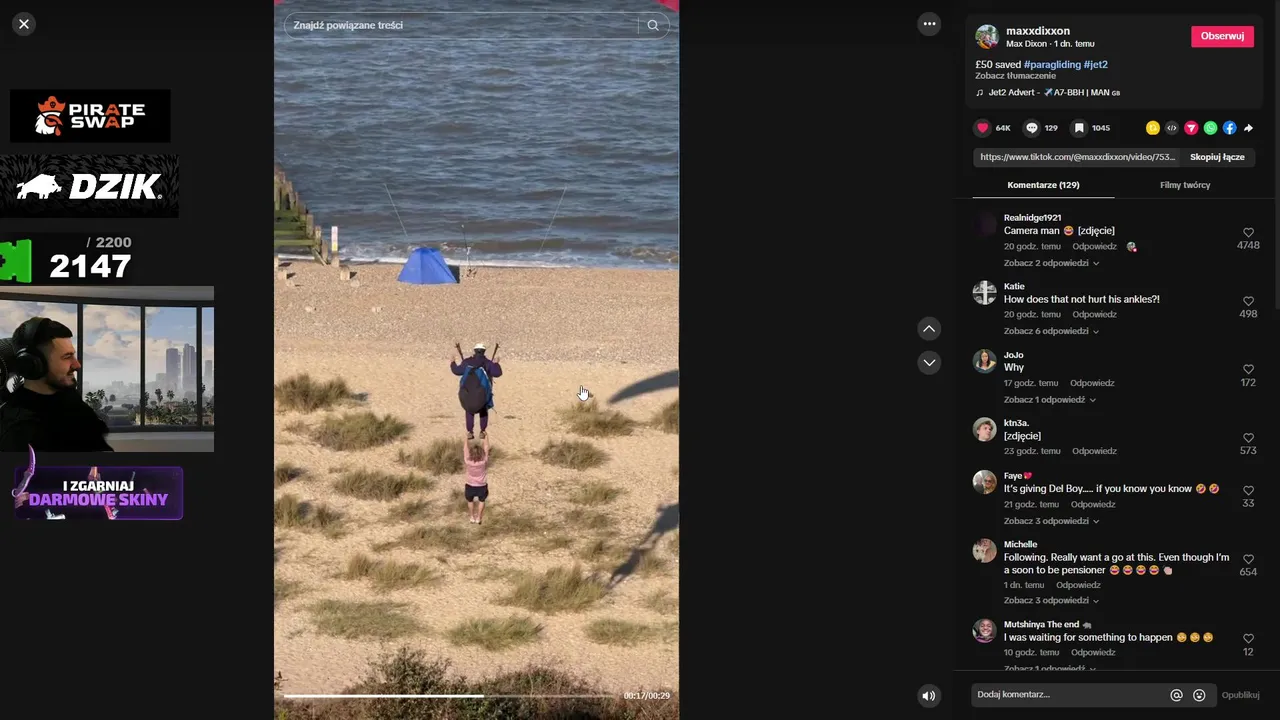This screenshot has height=720, width=1280.
Task: Expand 'Zobacz 2 odpowiedzi' under Realnidge1921
Action: tap(1051, 263)
